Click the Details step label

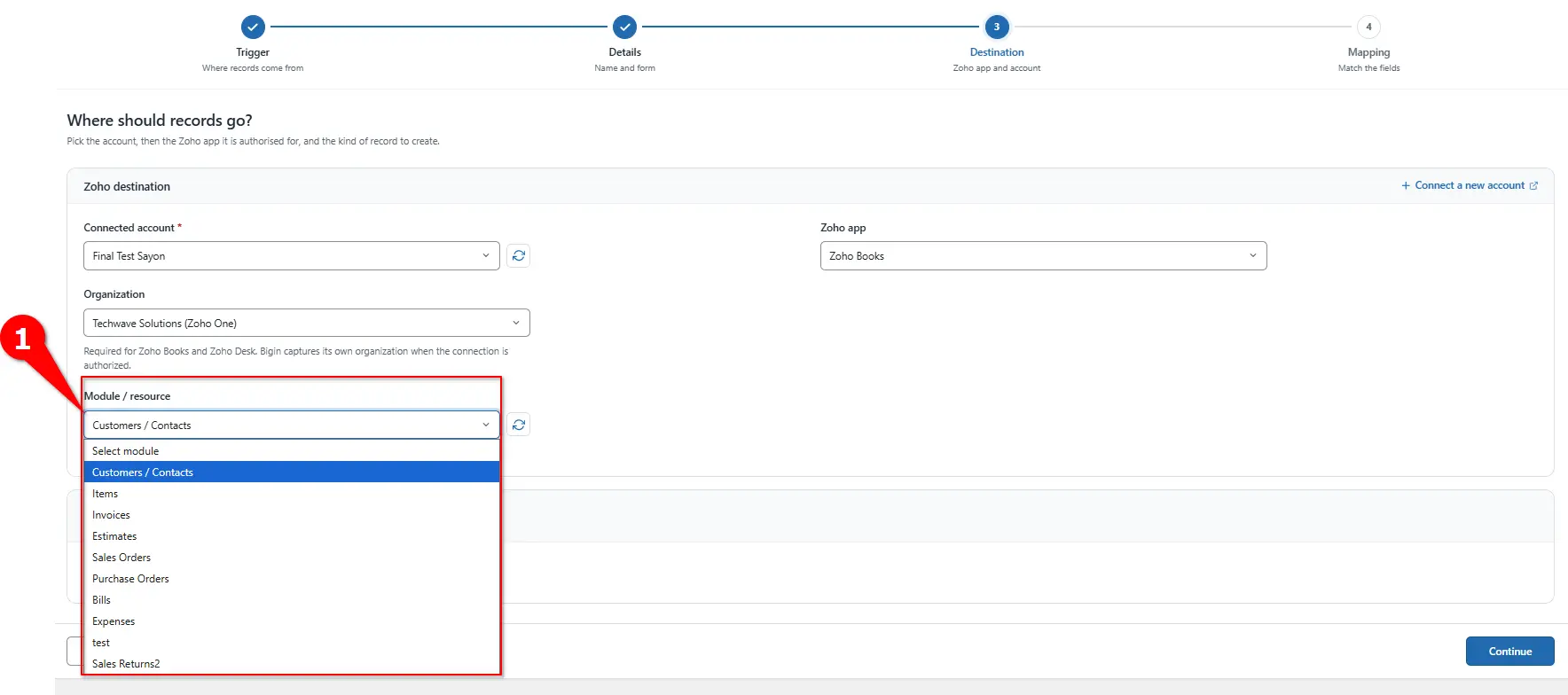(625, 52)
